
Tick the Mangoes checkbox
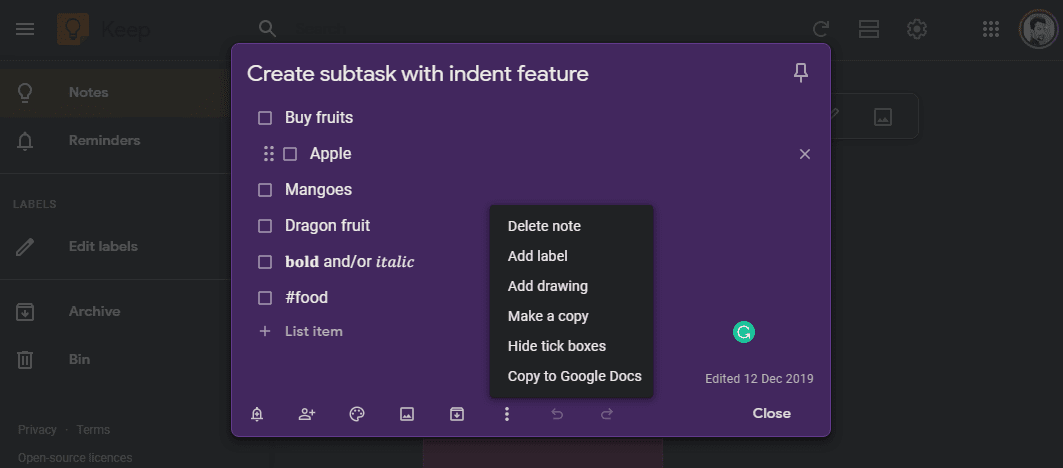click(265, 190)
